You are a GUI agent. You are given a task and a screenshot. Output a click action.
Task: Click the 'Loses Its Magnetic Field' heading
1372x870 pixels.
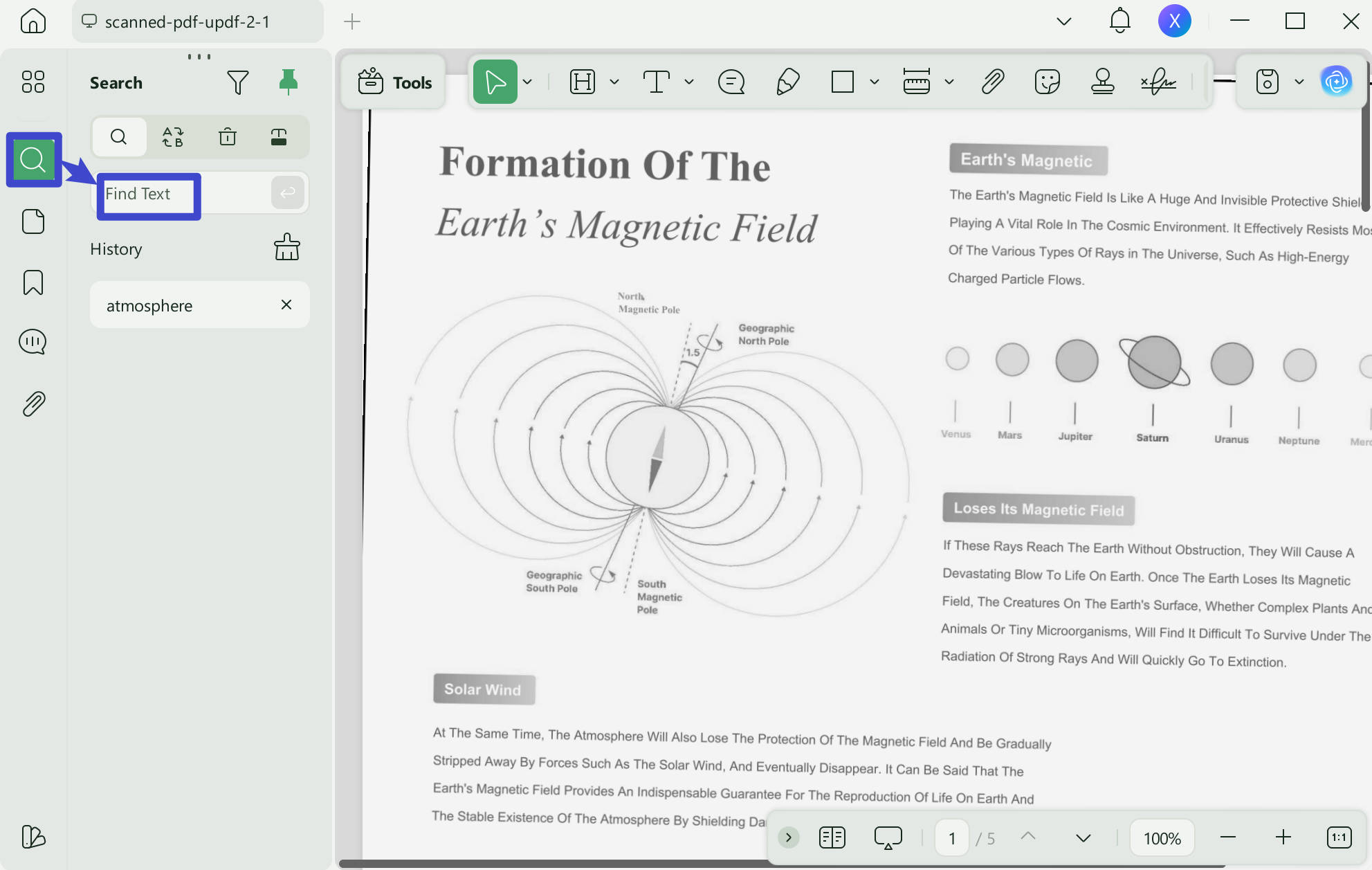1039,509
